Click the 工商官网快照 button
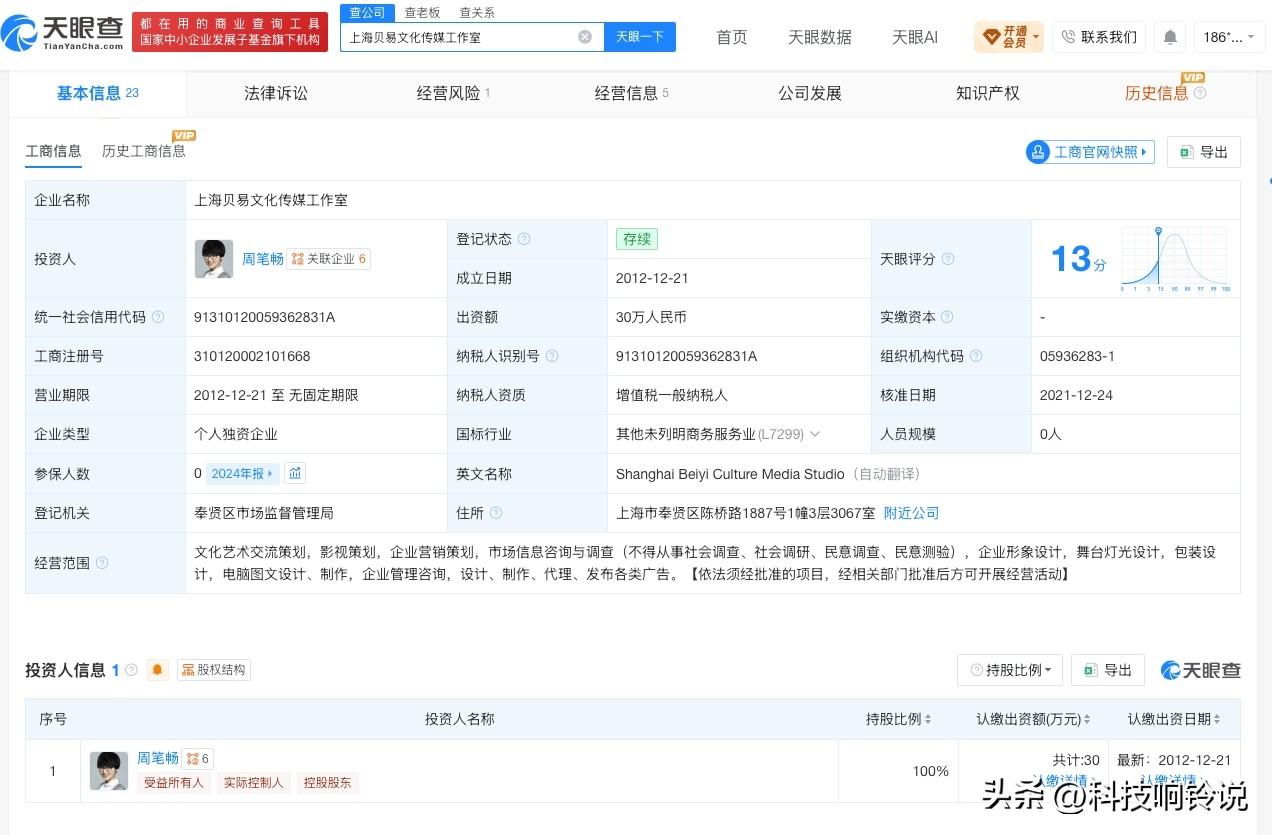The height and width of the screenshot is (835, 1272). (x=1090, y=152)
